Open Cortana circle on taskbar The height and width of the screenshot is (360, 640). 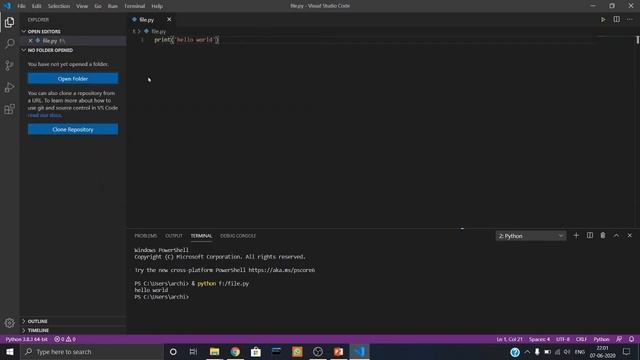click(173, 351)
